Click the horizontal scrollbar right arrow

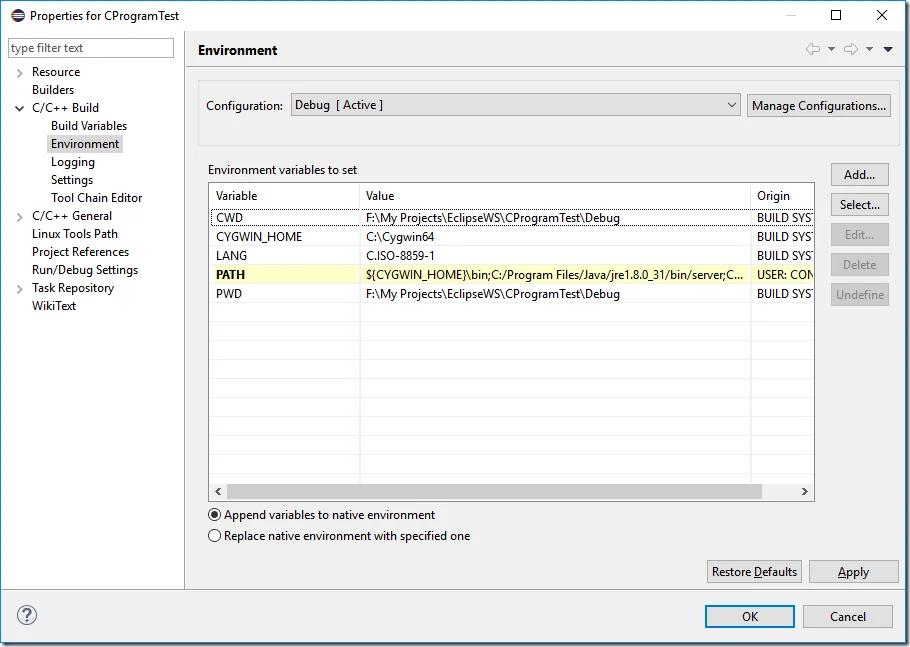[x=806, y=492]
